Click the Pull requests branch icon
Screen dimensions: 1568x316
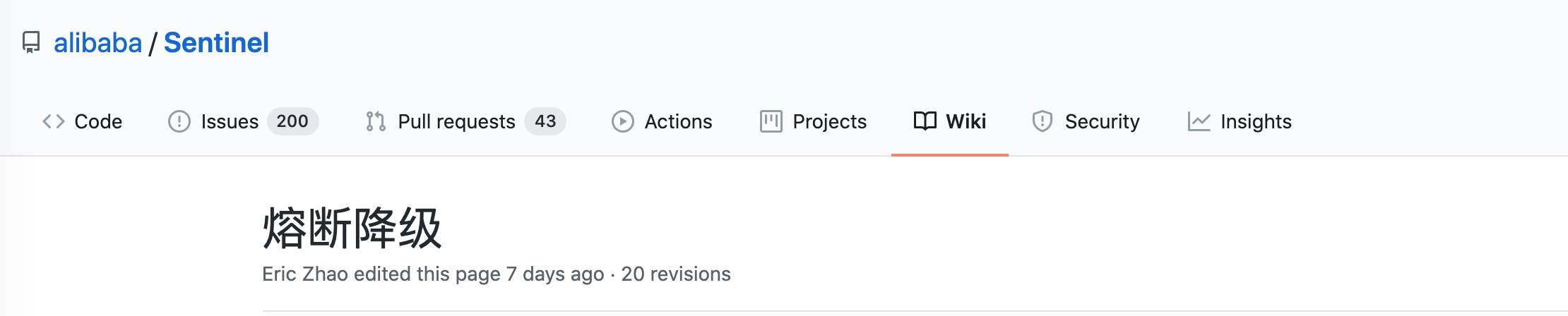[x=376, y=121]
